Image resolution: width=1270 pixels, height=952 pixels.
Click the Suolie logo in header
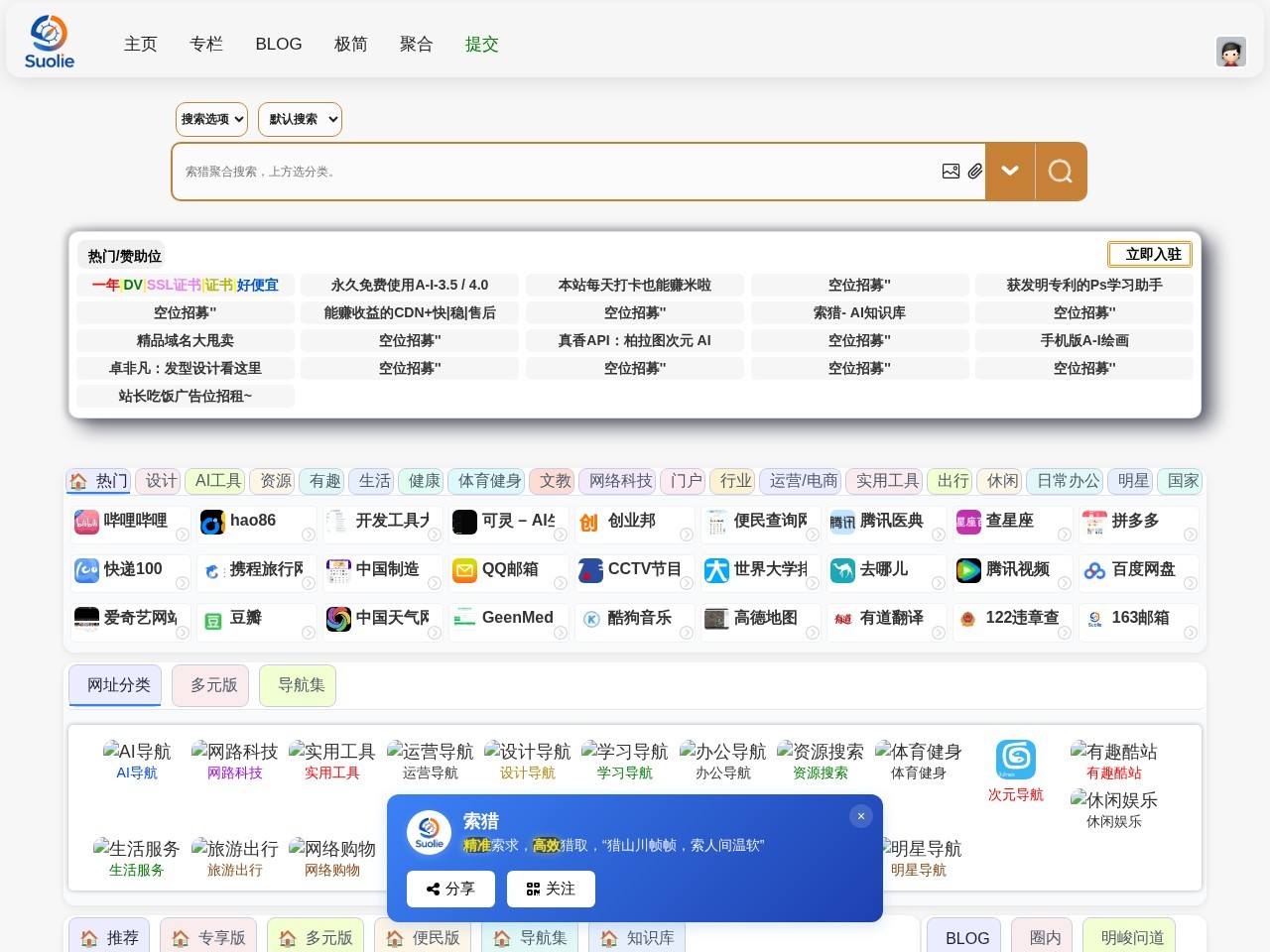pyautogui.click(x=49, y=42)
